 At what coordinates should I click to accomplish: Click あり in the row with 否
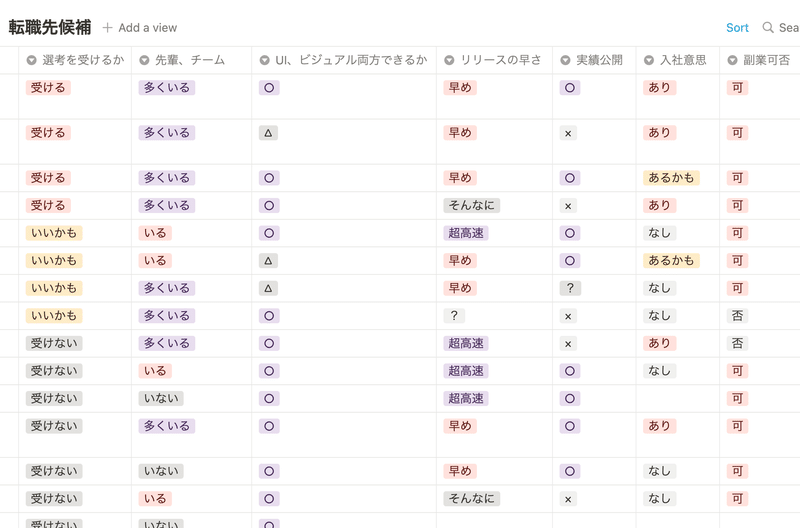click(659, 343)
